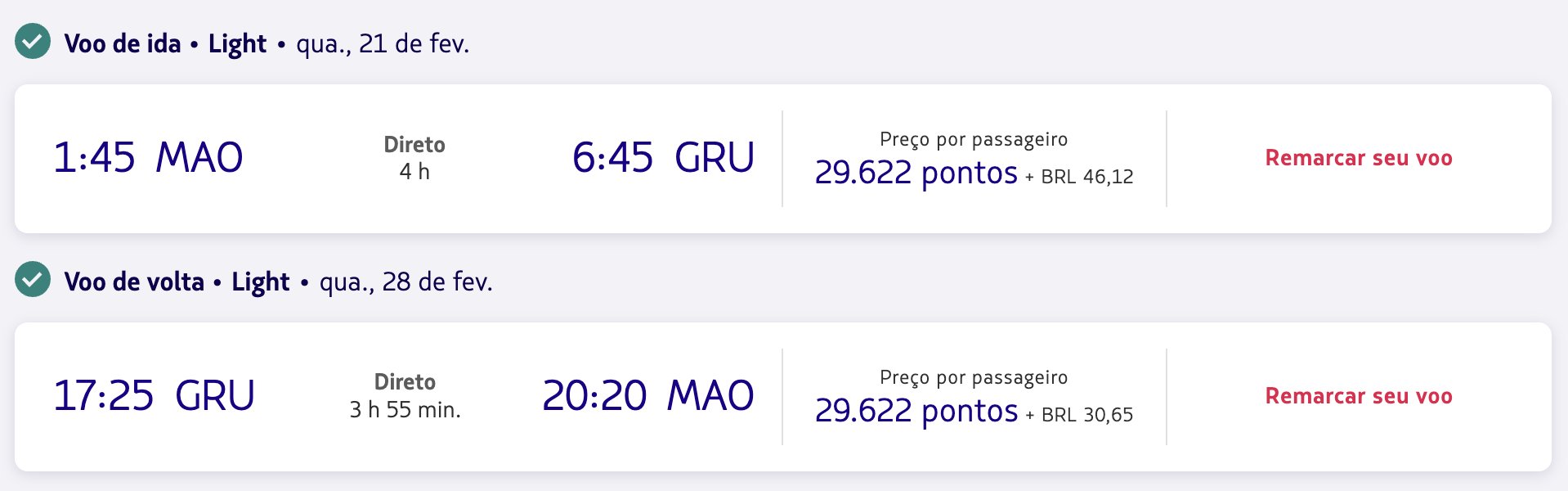
Task: Click the qua., 28 de fev. date
Action: (406, 282)
